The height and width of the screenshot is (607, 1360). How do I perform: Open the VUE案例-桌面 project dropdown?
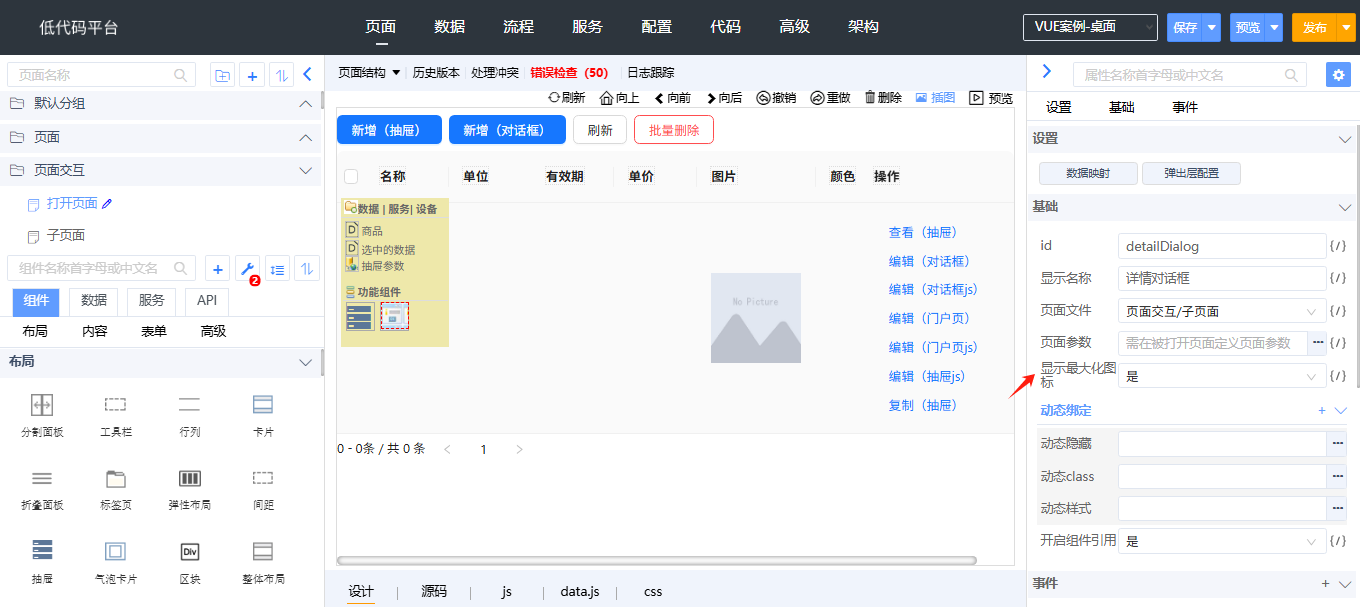[x=1089, y=27]
